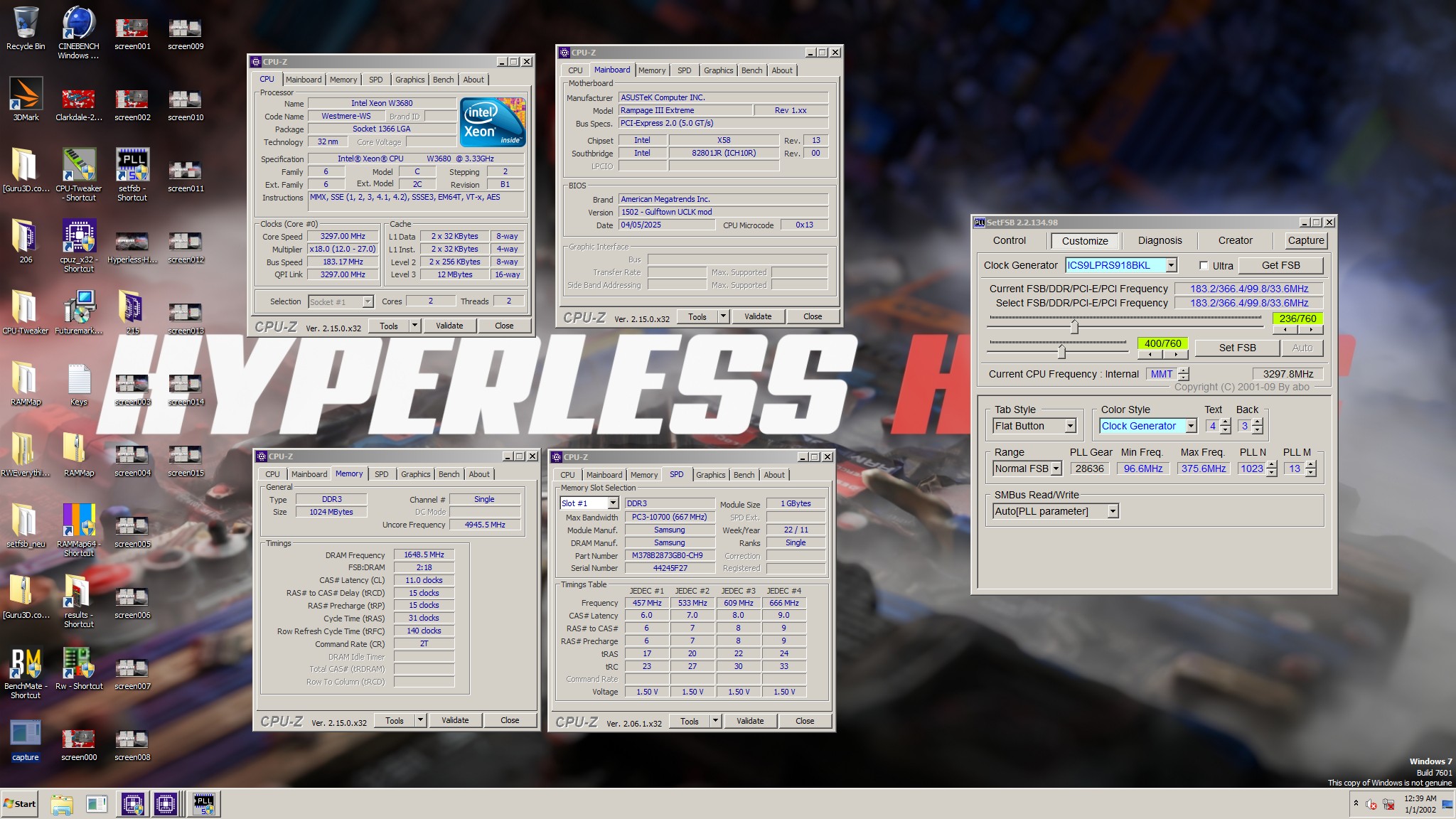Open the 3DMark desktop icon

pos(26,100)
